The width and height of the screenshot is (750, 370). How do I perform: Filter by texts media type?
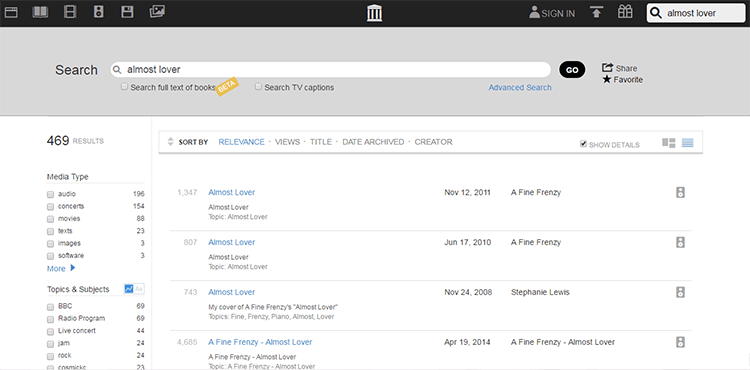pos(50,231)
